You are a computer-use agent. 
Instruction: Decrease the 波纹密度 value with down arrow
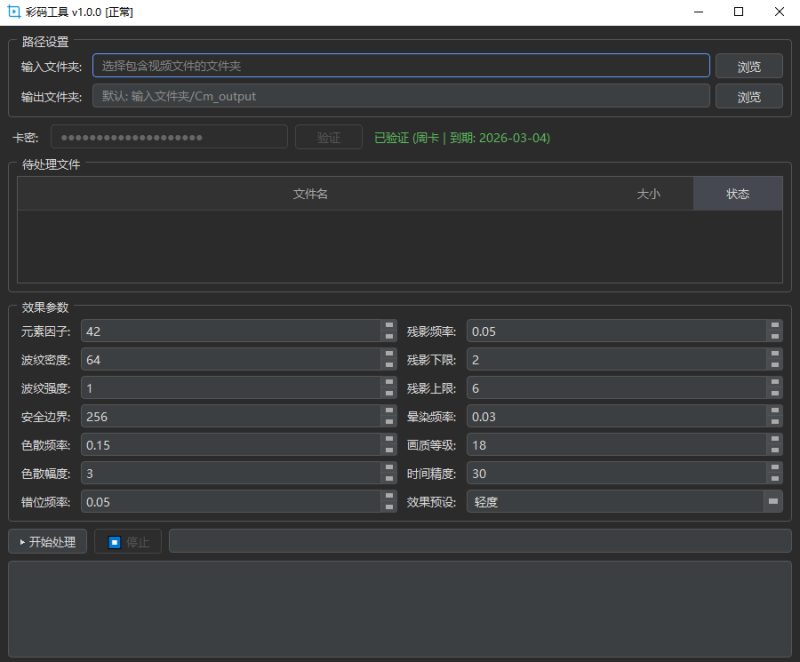[389, 365]
